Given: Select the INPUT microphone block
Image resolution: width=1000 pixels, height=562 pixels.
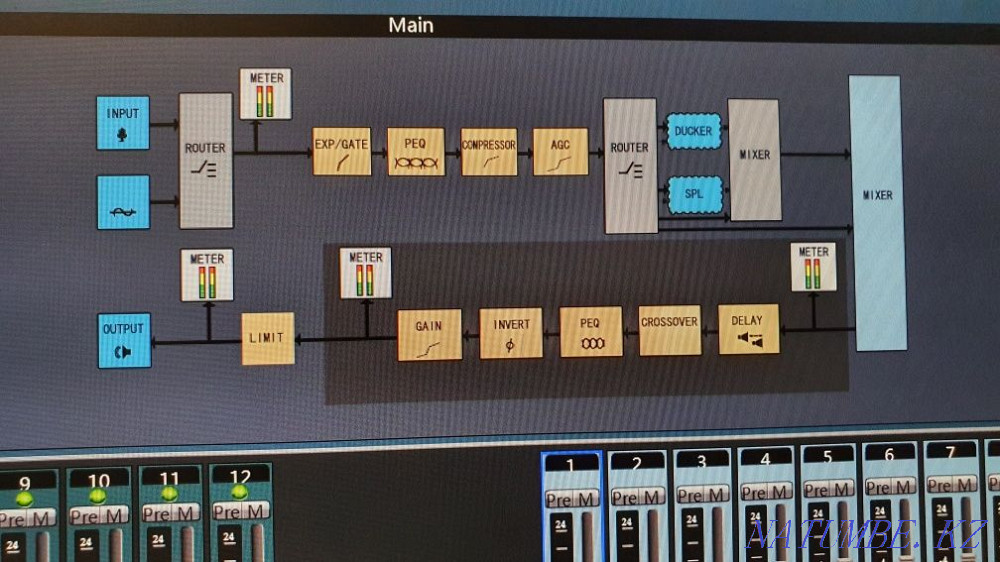Looking at the screenshot, I should pyautogui.click(x=123, y=123).
